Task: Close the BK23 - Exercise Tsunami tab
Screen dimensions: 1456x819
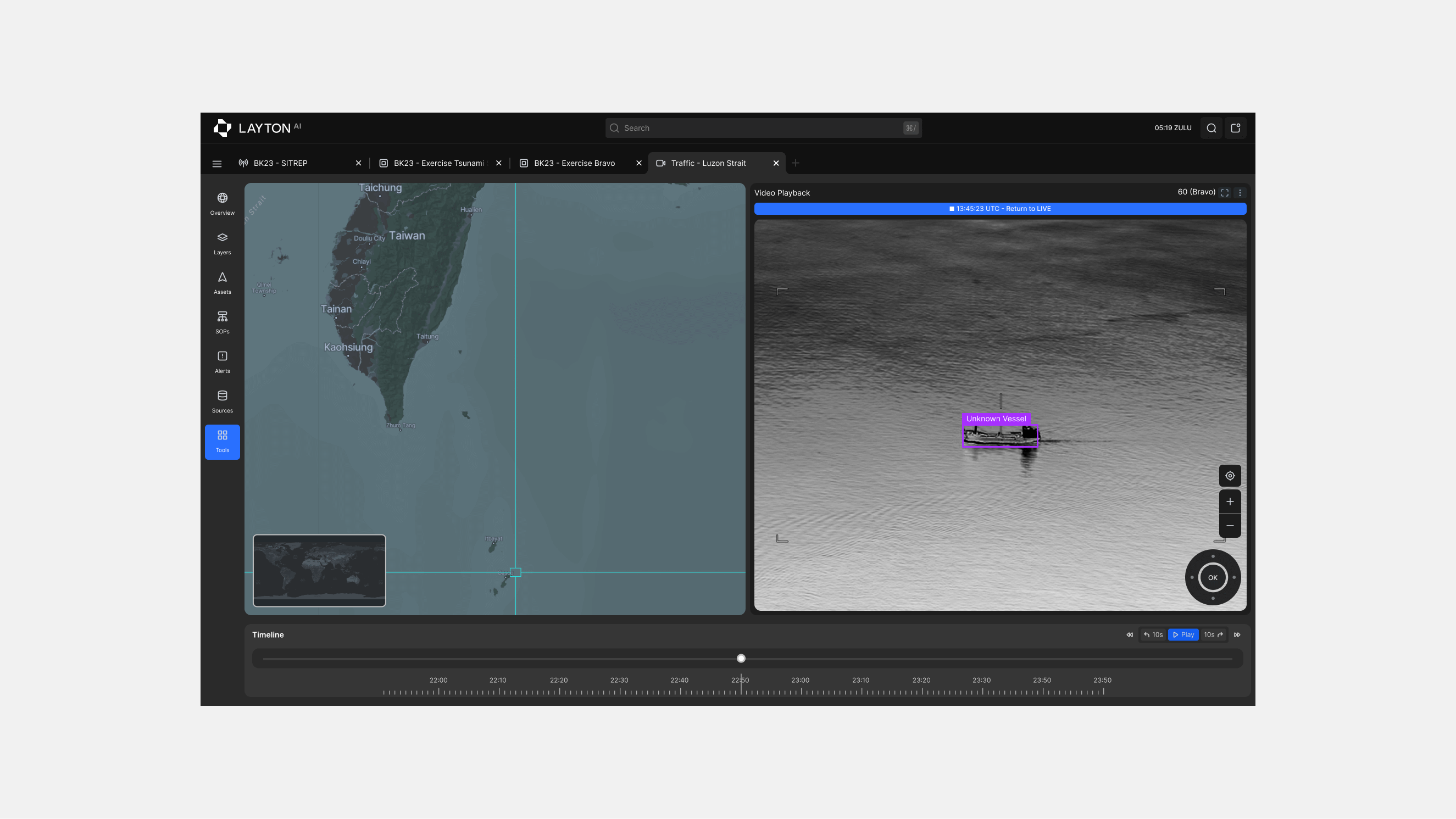Action: [x=498, y=163]
